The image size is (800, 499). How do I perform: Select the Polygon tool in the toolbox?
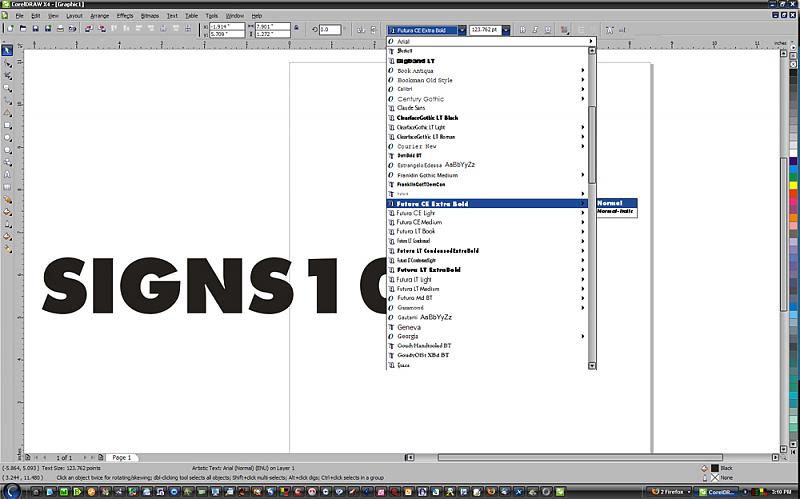click(x=7, y=150)
